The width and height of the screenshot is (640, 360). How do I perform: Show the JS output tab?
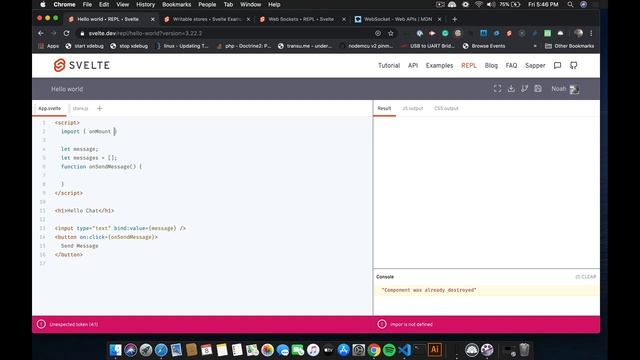[x=413, y=109]
